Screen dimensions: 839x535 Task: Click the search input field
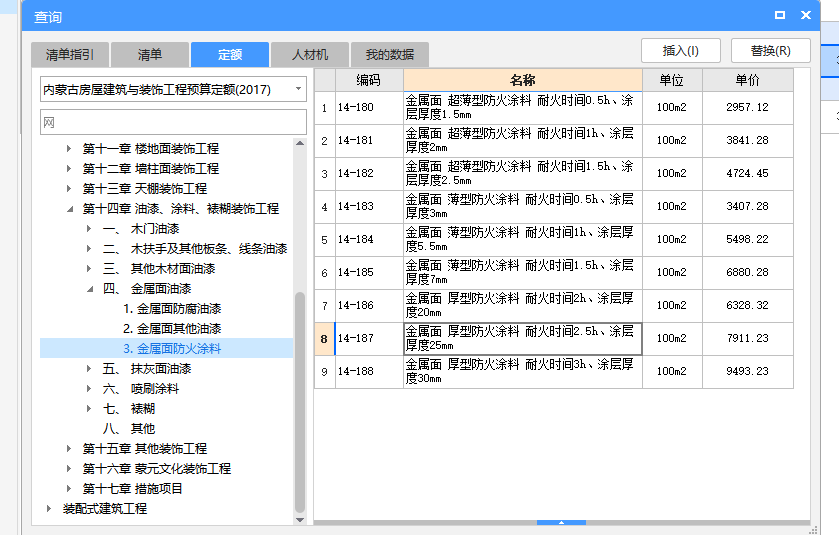pos(173,123)
